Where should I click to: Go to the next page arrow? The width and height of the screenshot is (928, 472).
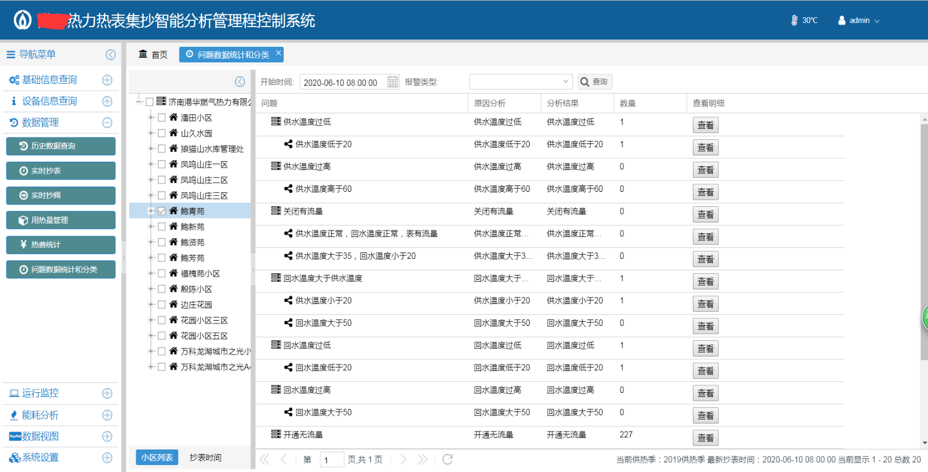[403, 459]
